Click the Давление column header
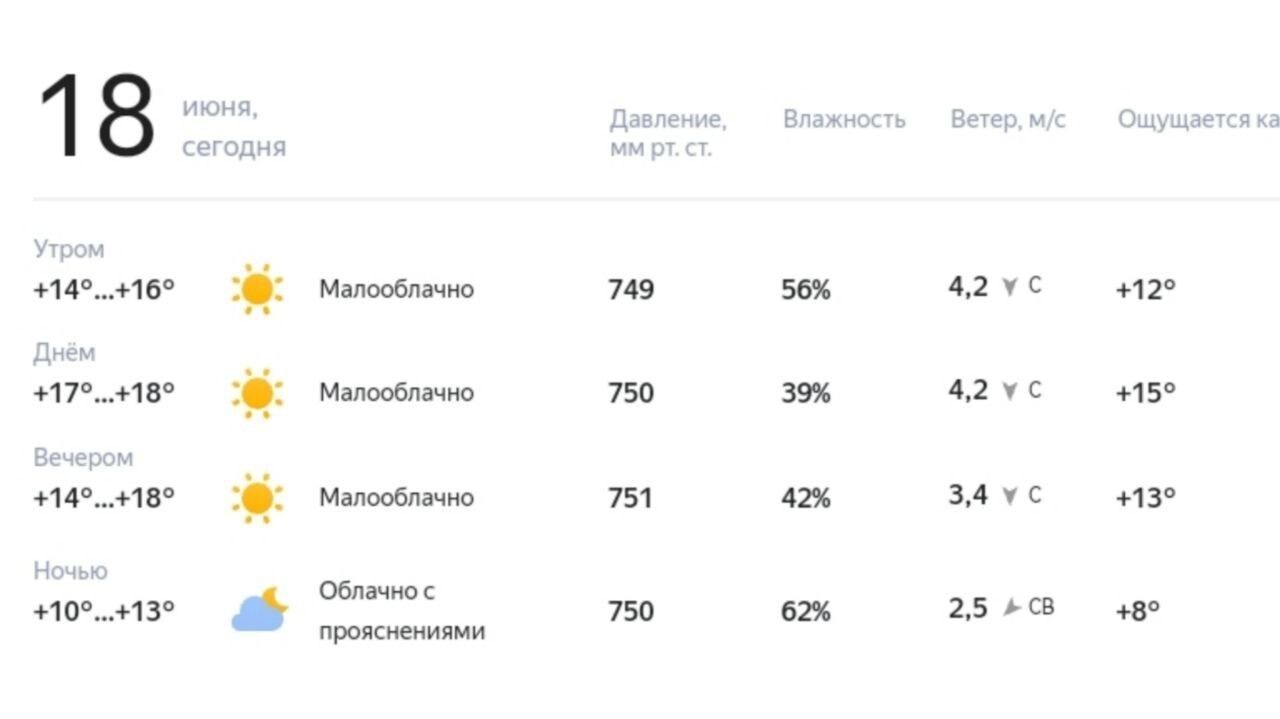 [x=668, y=134]
